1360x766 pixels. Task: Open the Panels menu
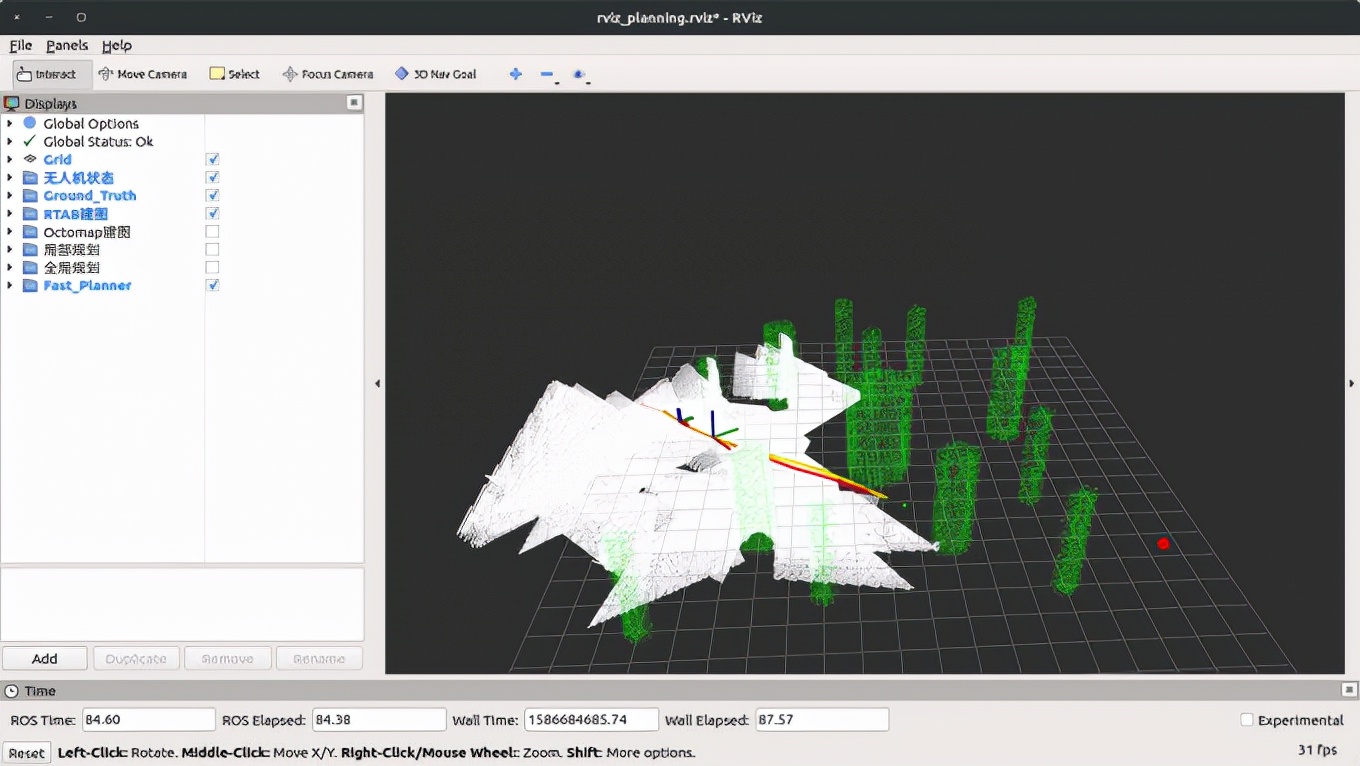(x=67, y=45)
